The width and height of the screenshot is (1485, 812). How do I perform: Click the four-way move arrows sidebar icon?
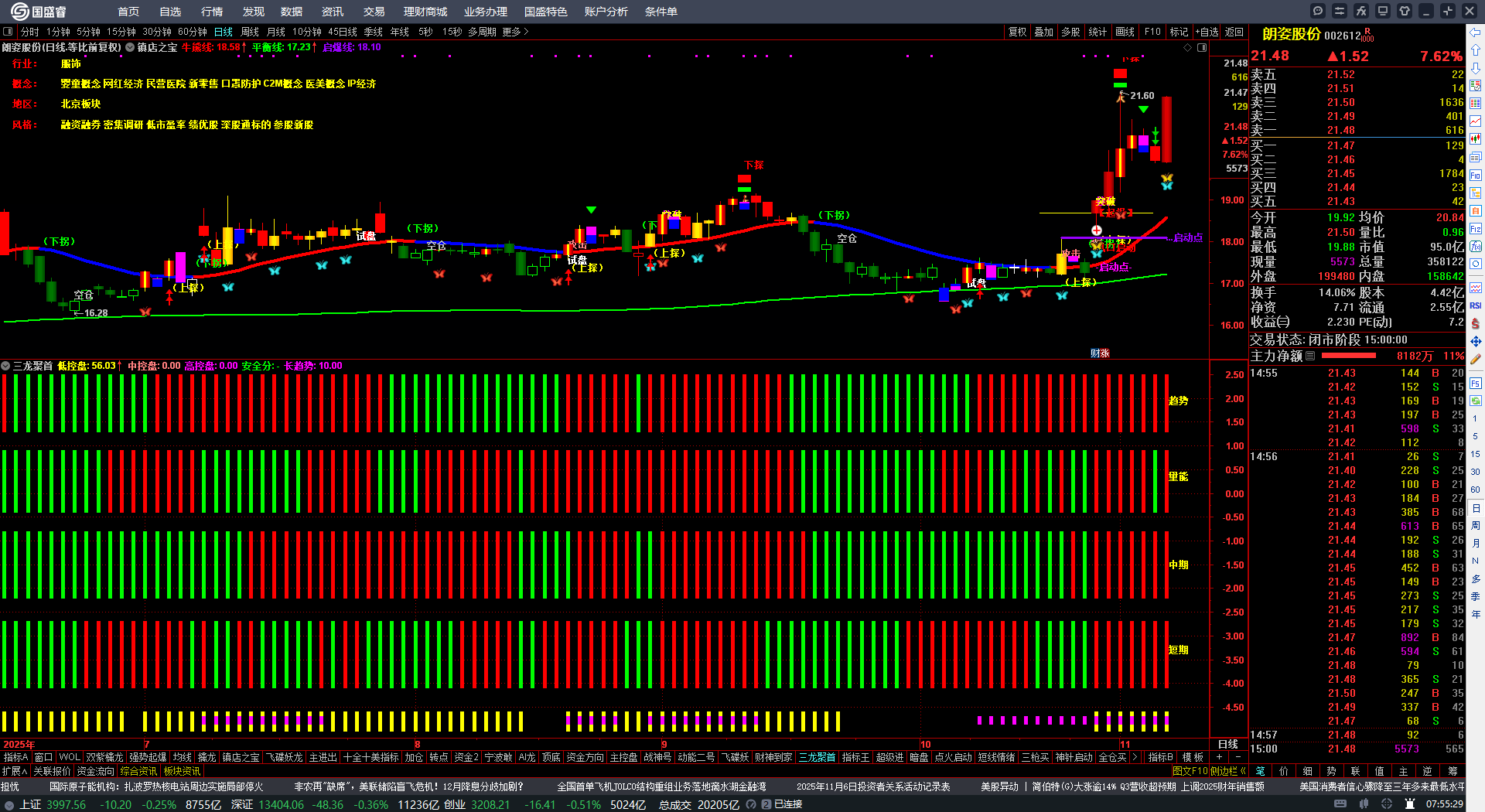point(1476,341)
